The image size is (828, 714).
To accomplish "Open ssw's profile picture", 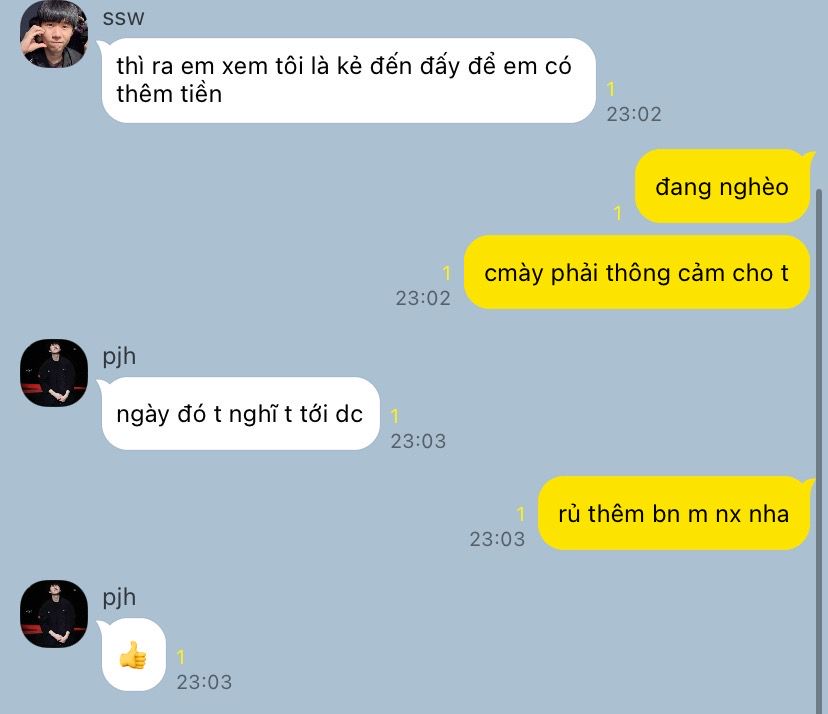I will coord(54,34).
